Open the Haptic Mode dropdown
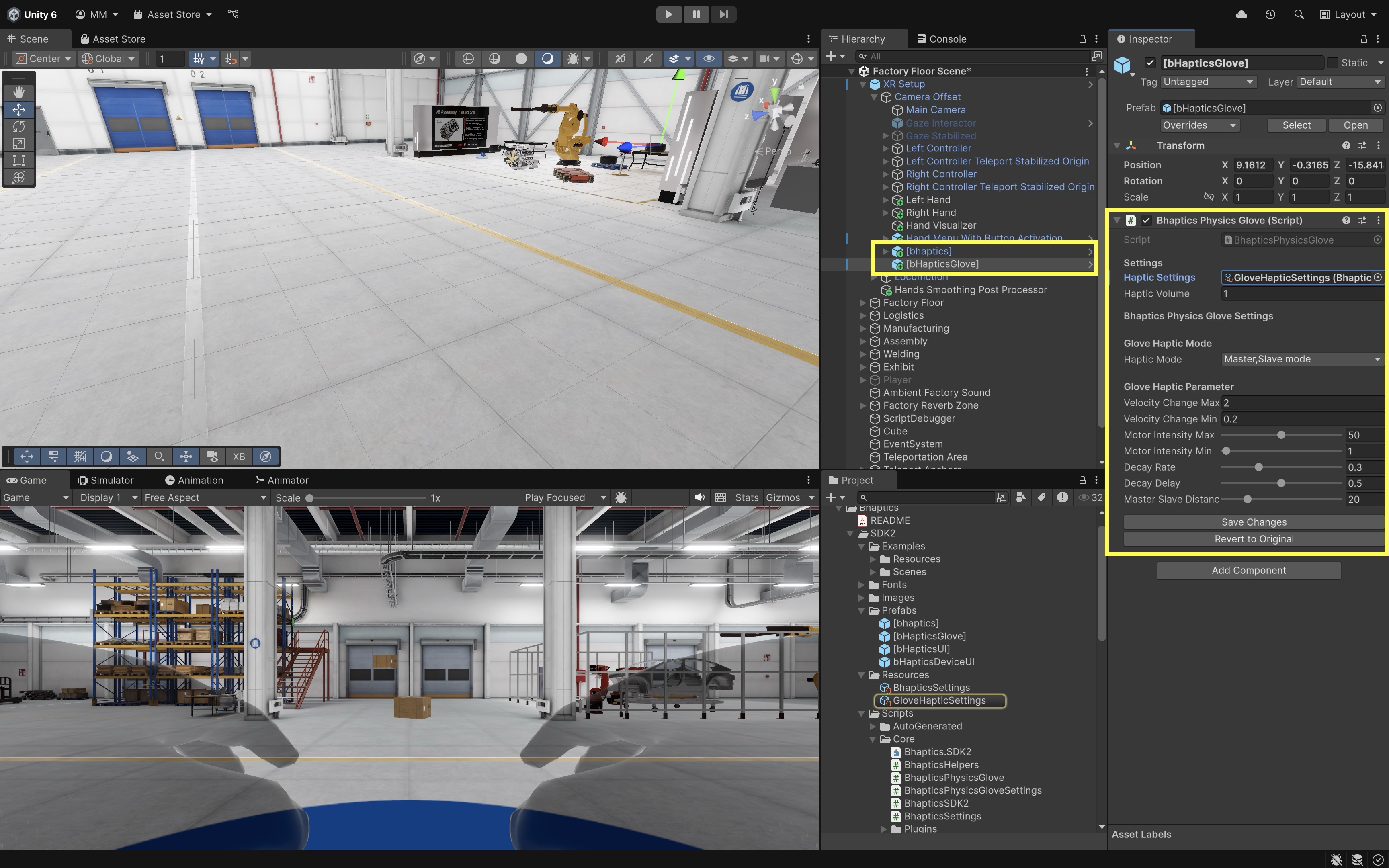This screenshot has height=868, width=1389. point(1301,359)
